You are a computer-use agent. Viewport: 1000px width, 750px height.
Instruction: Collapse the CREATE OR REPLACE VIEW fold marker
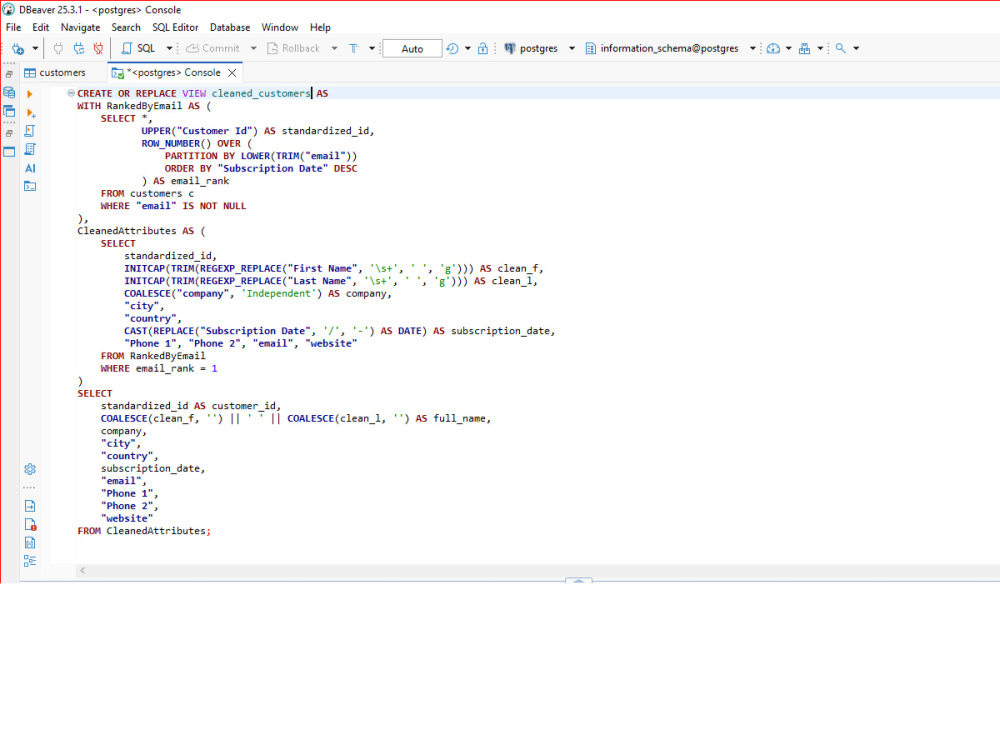pyautogui.click(x=71, y=93)
